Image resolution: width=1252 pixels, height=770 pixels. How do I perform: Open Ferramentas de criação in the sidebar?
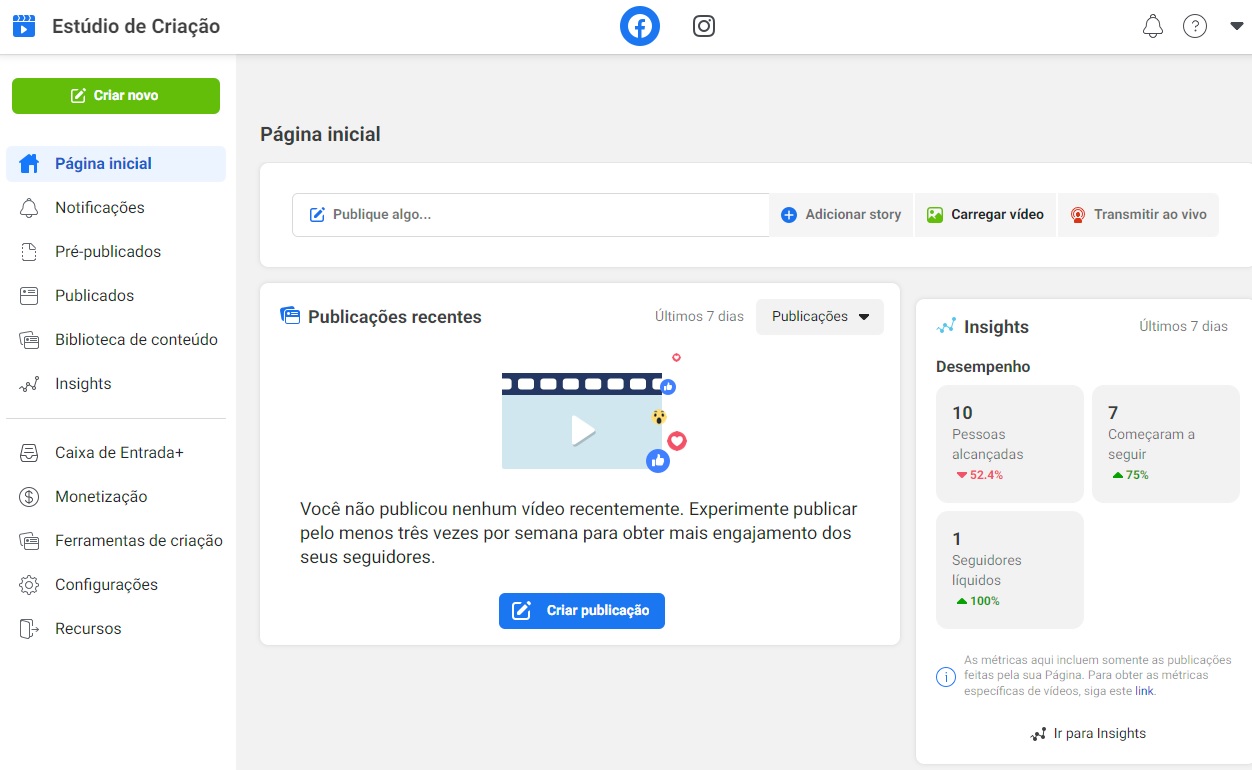[x=116, y=541]
